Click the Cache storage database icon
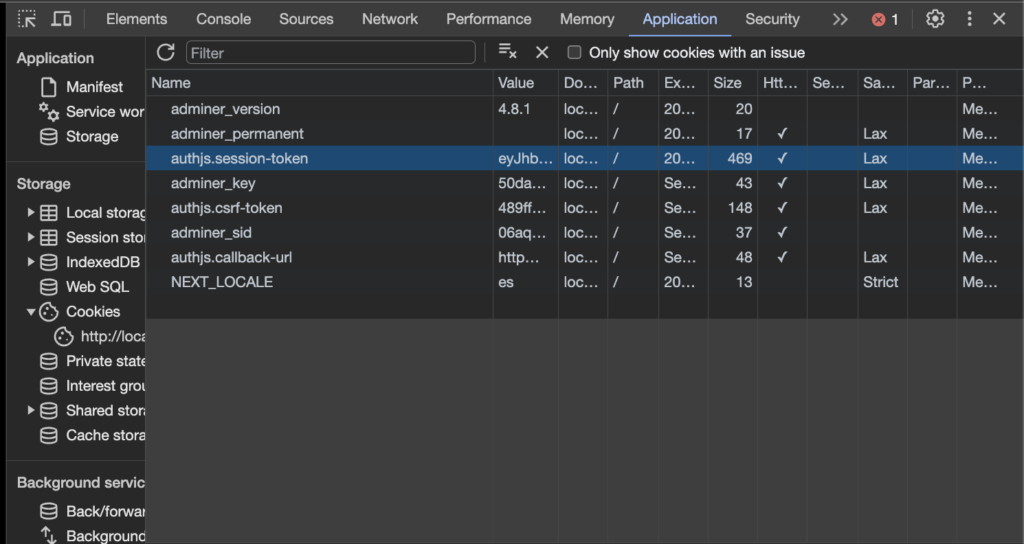The width and height of the screenshot is (1024, 544). pos(49,436)
